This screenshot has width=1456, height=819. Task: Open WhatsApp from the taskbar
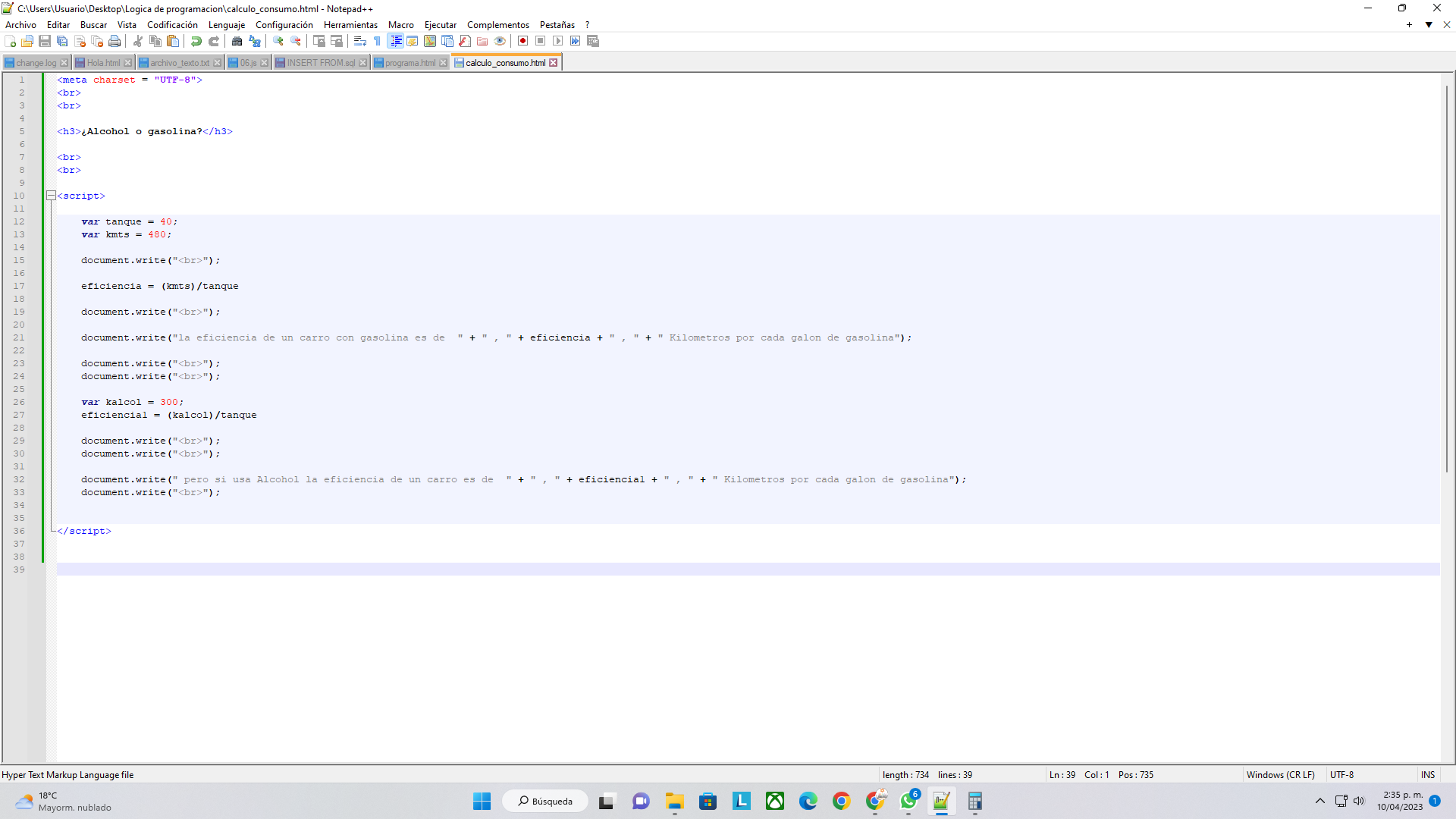tap(908, 802)
